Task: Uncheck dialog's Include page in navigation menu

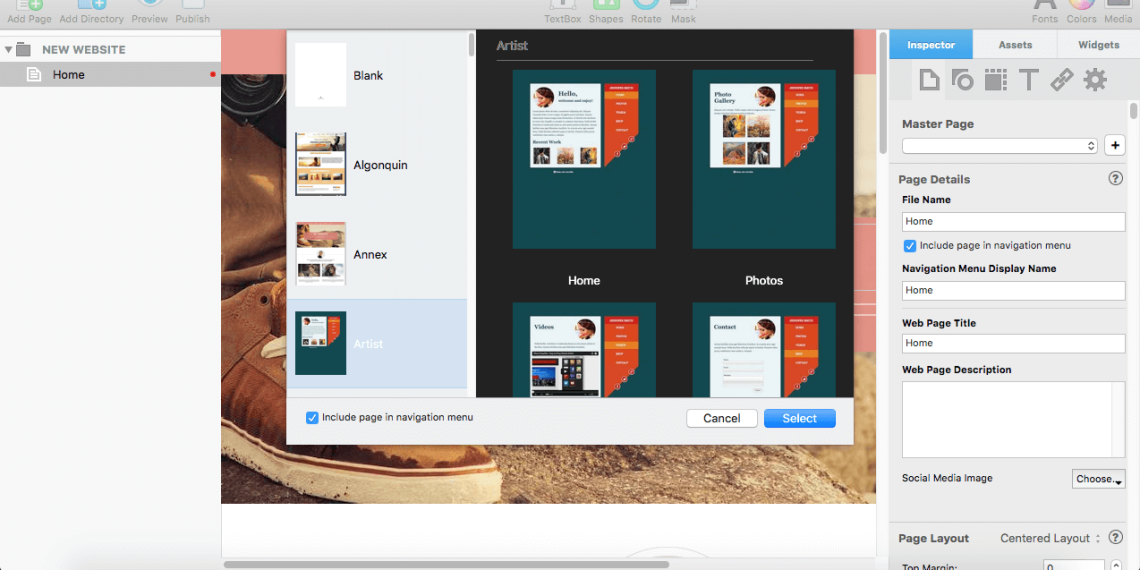Action: tap(312, 417)
